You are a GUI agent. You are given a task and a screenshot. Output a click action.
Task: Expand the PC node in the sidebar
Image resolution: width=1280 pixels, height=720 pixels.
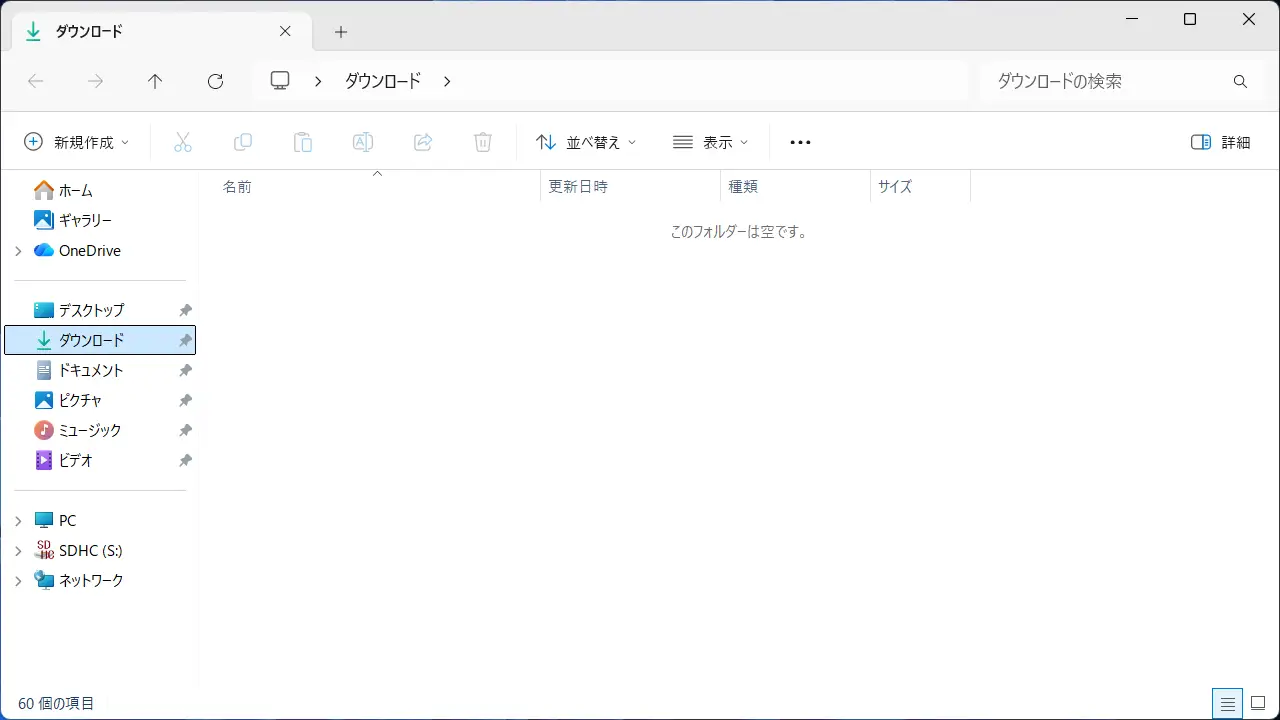(x=17, y=520)
